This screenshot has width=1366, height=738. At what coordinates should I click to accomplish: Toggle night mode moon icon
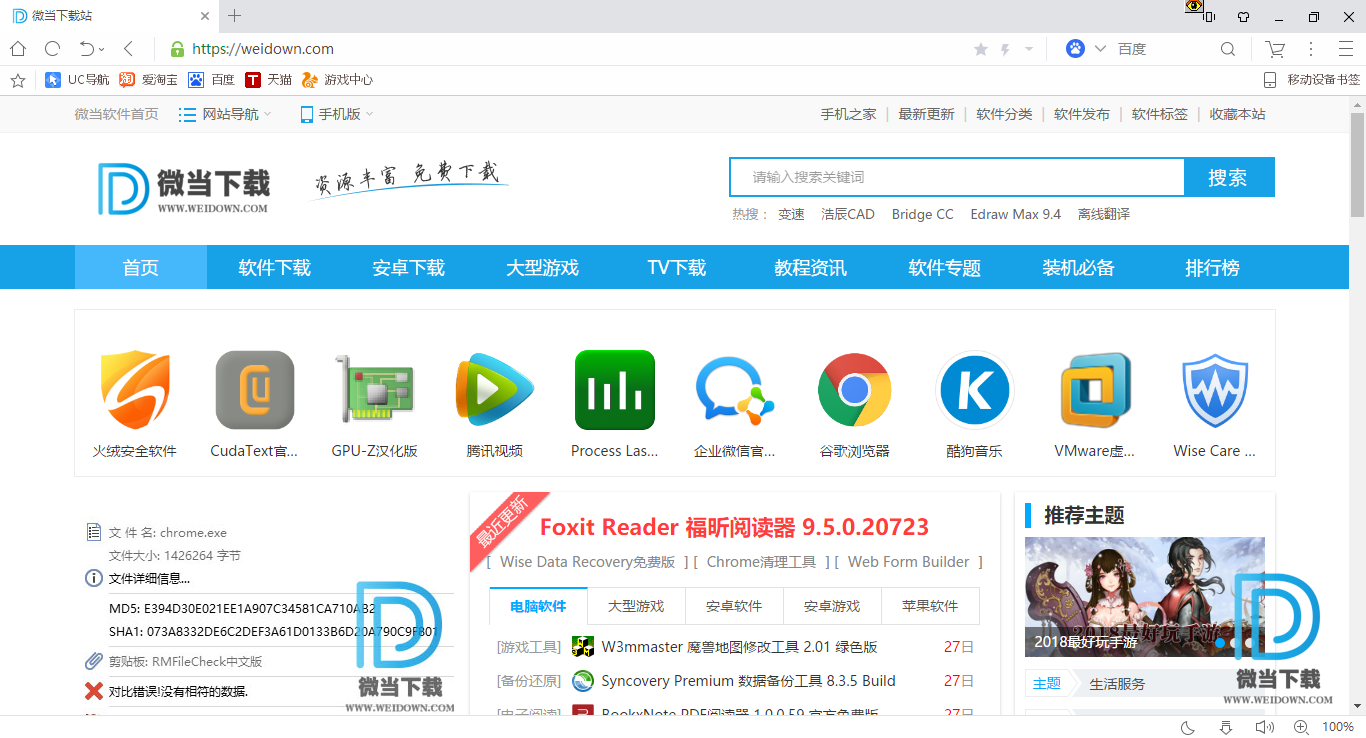(x=1188, y=727)
